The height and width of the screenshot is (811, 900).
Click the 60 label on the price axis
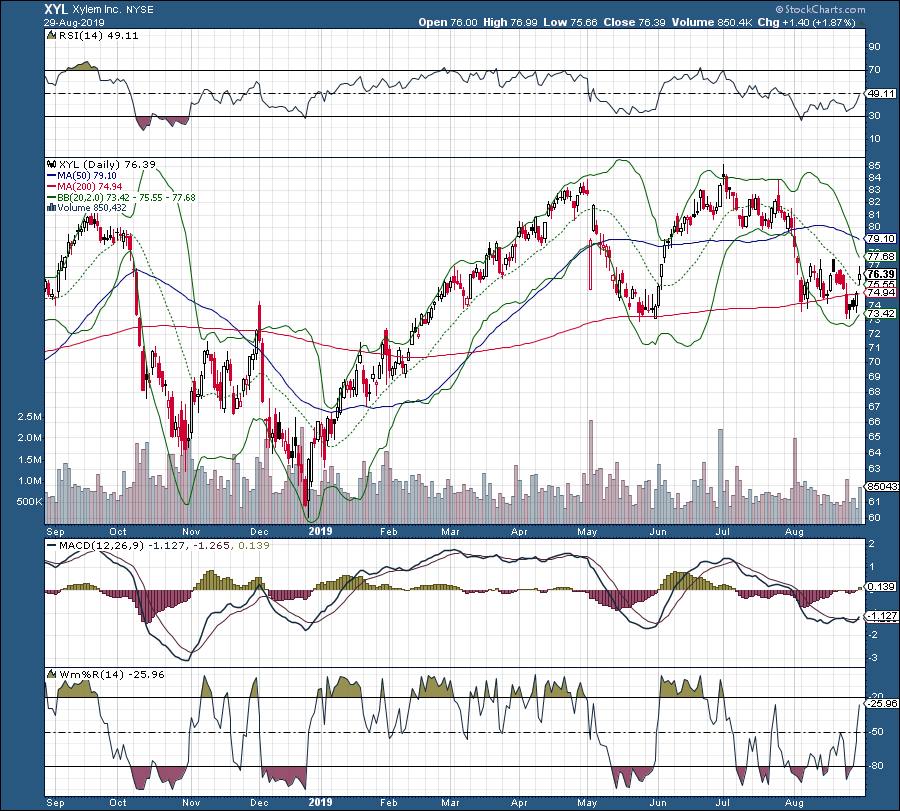tap(874, 518)
